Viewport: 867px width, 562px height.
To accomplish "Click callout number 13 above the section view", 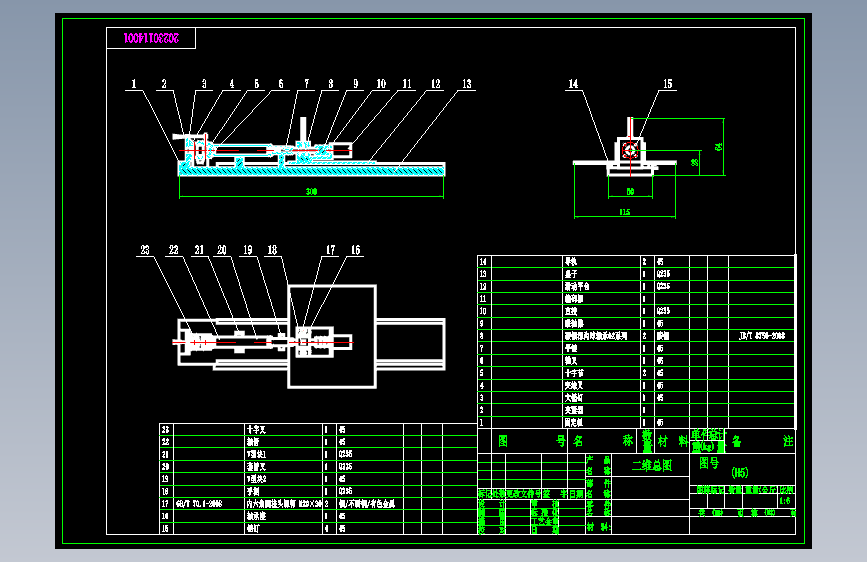I will point(467,84).
